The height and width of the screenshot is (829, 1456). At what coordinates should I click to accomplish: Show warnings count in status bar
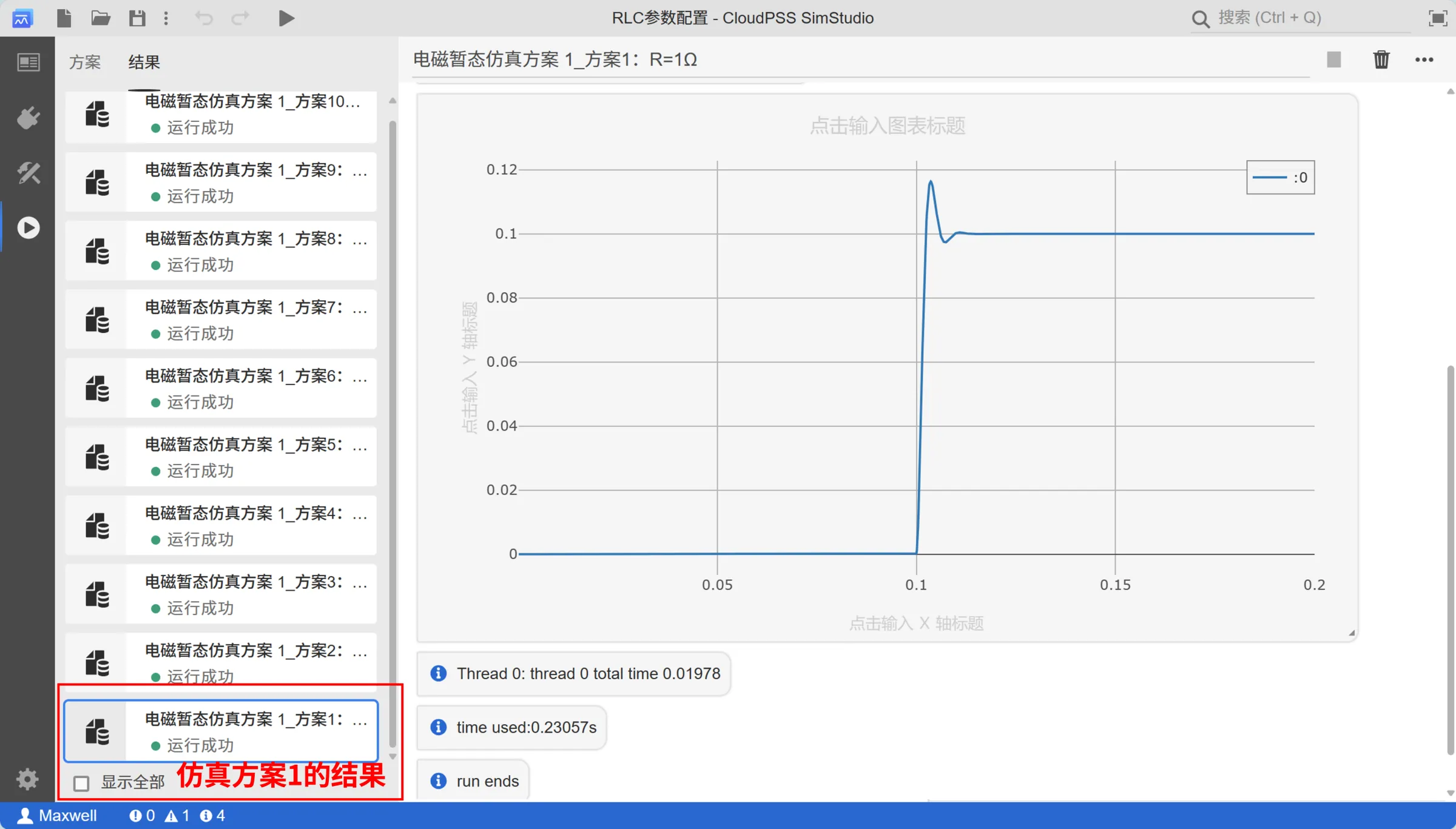click(178, 816)
